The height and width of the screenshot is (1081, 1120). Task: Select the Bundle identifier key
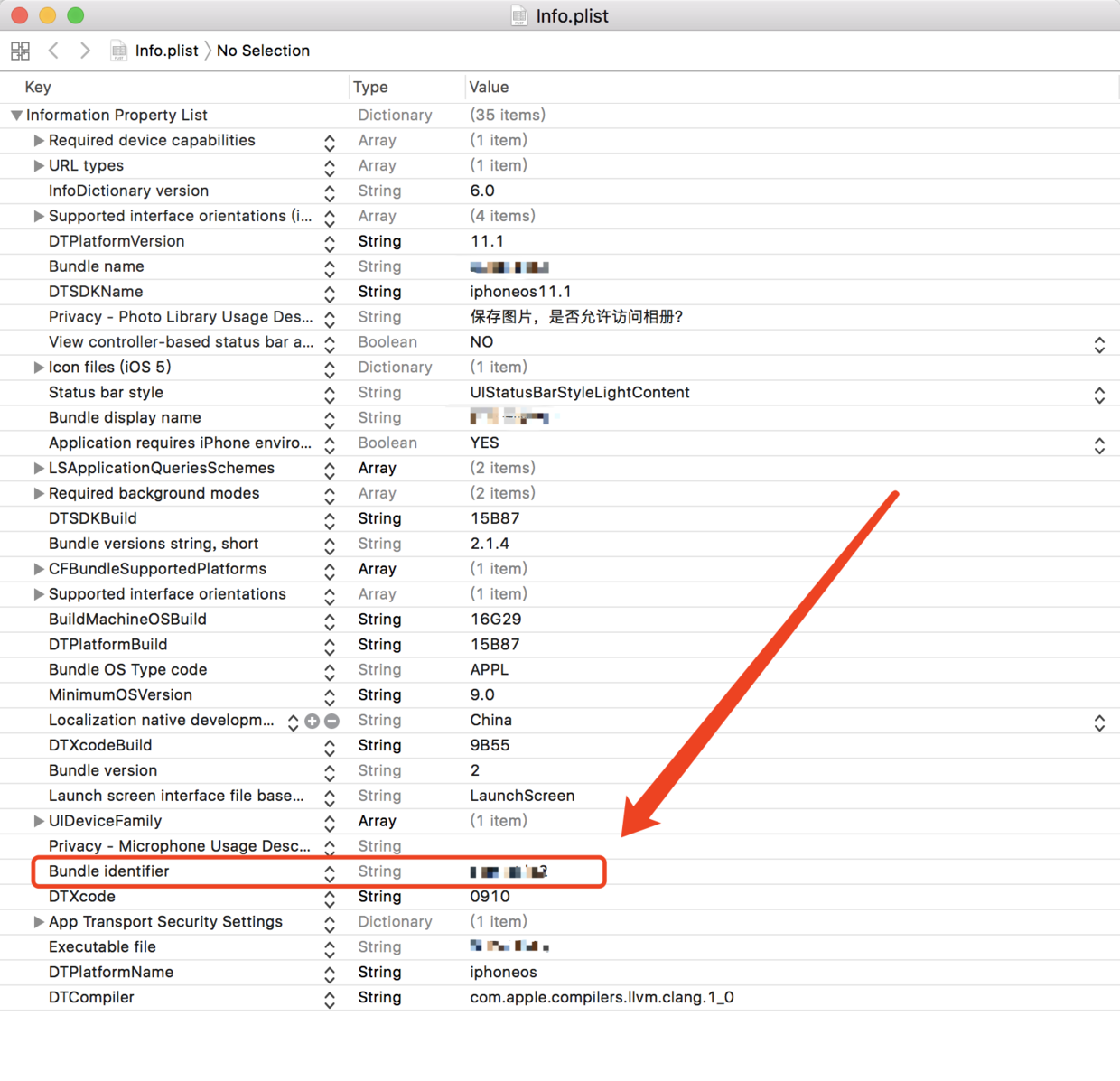[109, 871]
